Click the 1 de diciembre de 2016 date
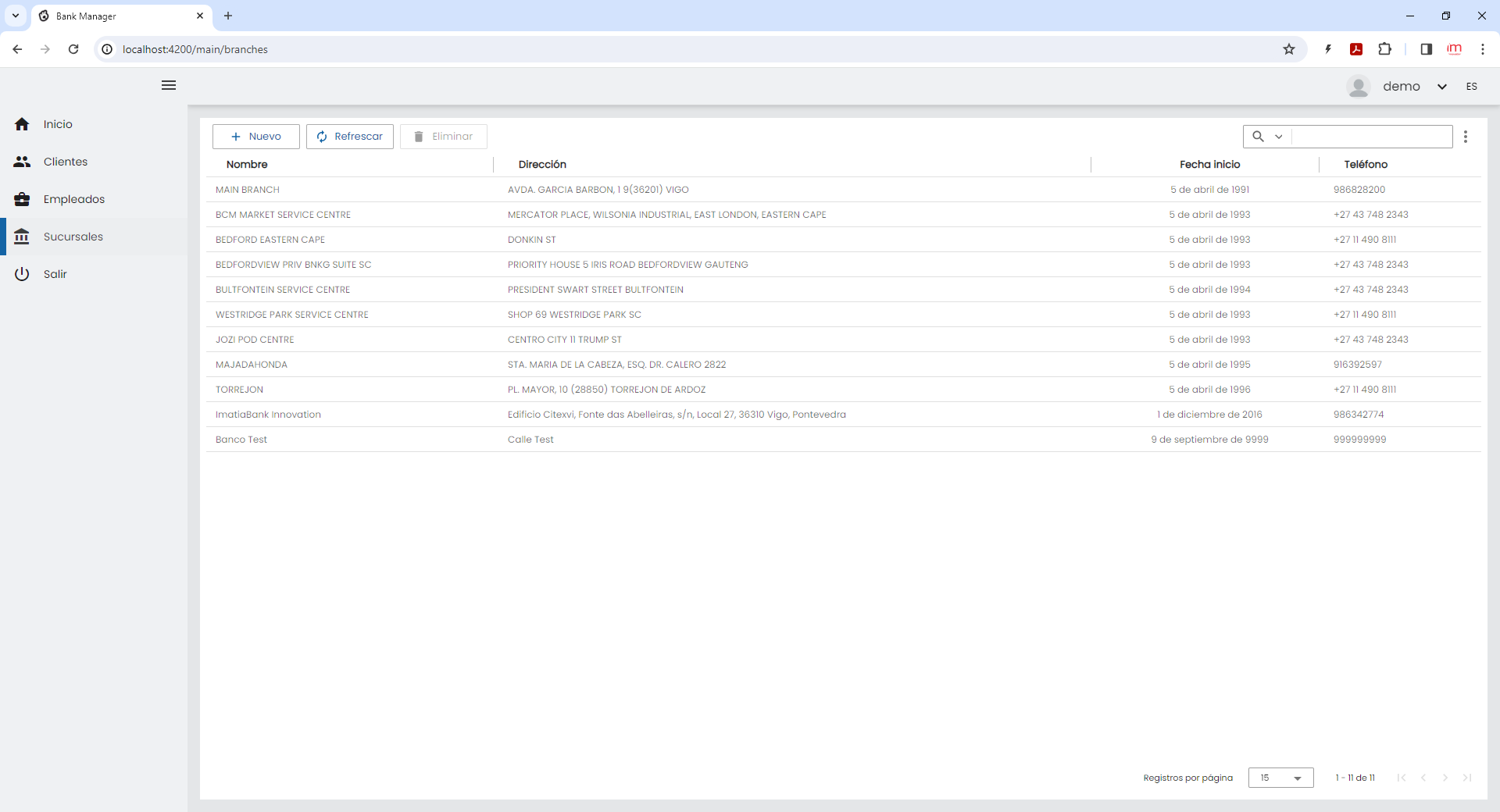This screenshot has height=812, width=1500. click(x=1209, y=415)
